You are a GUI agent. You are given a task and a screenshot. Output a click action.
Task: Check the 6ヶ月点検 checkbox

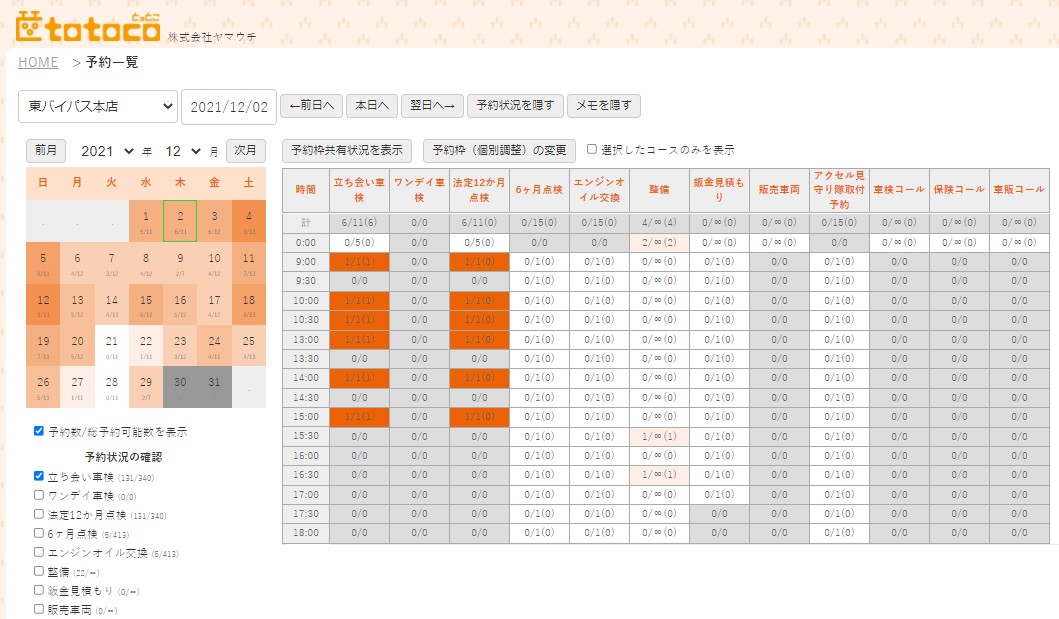pyautogui.click(x=39, y=533)
